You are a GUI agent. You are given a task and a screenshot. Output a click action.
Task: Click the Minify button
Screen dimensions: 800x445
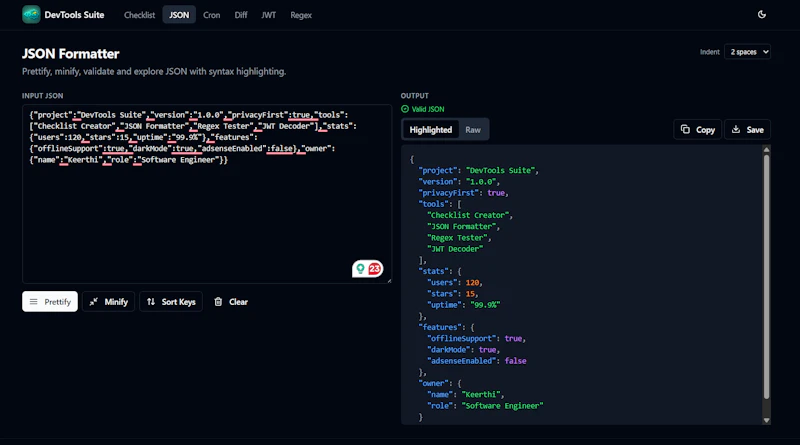point(109,302)
